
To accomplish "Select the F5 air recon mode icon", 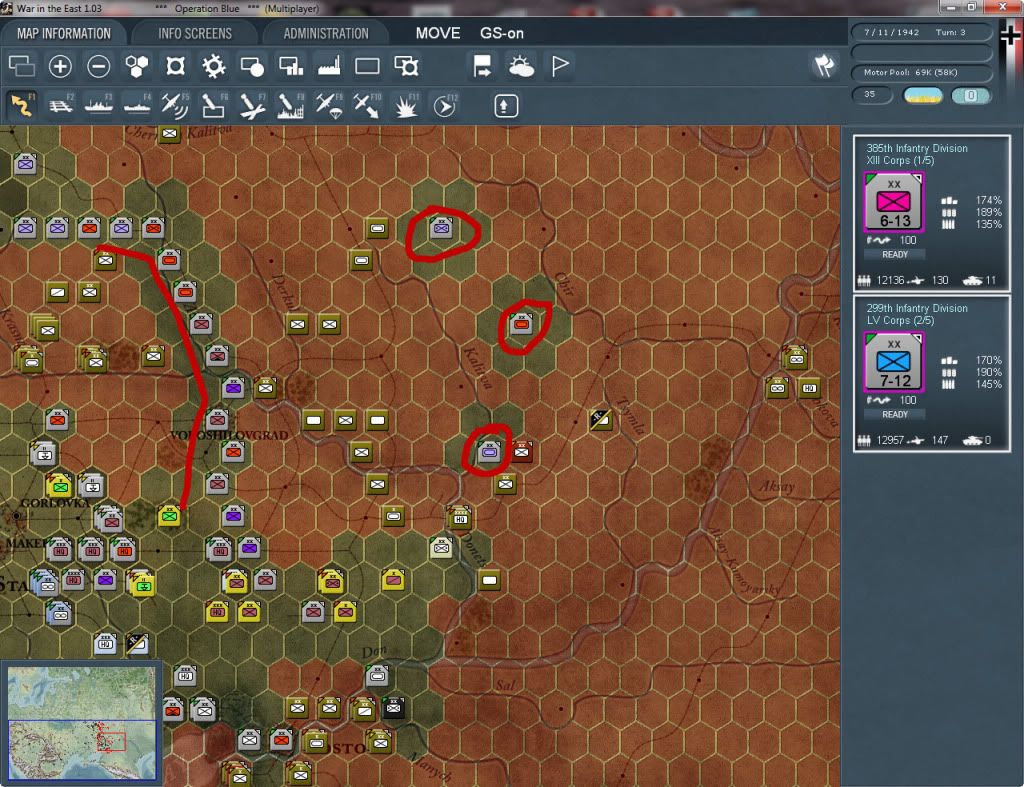I will tap(175, 106).
